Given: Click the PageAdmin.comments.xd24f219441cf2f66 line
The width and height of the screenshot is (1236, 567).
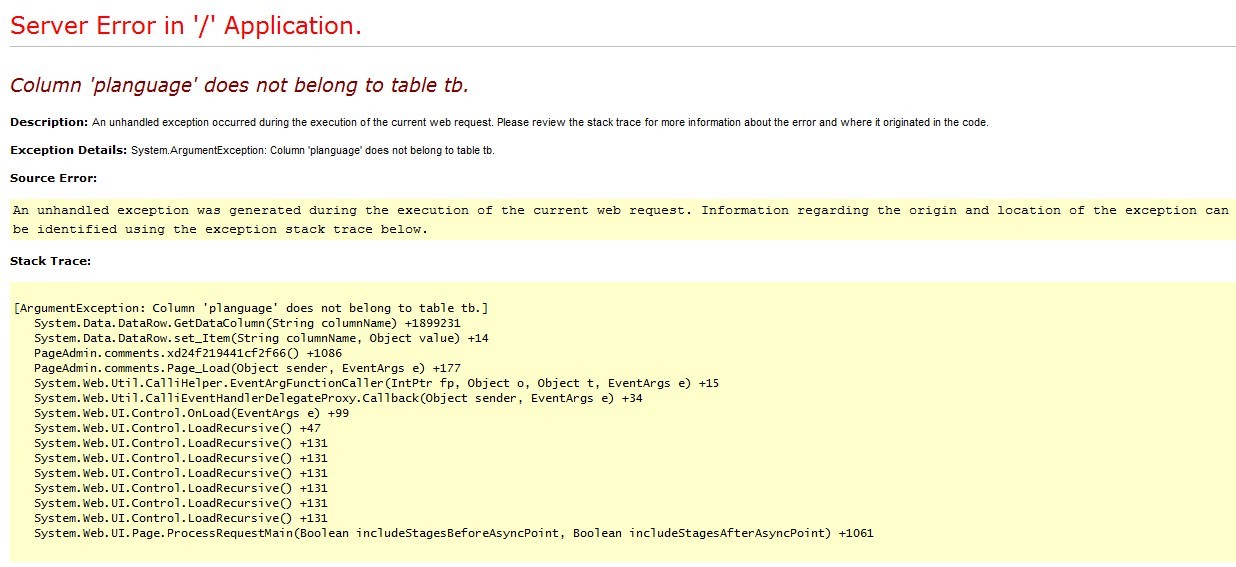Looking at the screenshot, I should tap(188, 353).
